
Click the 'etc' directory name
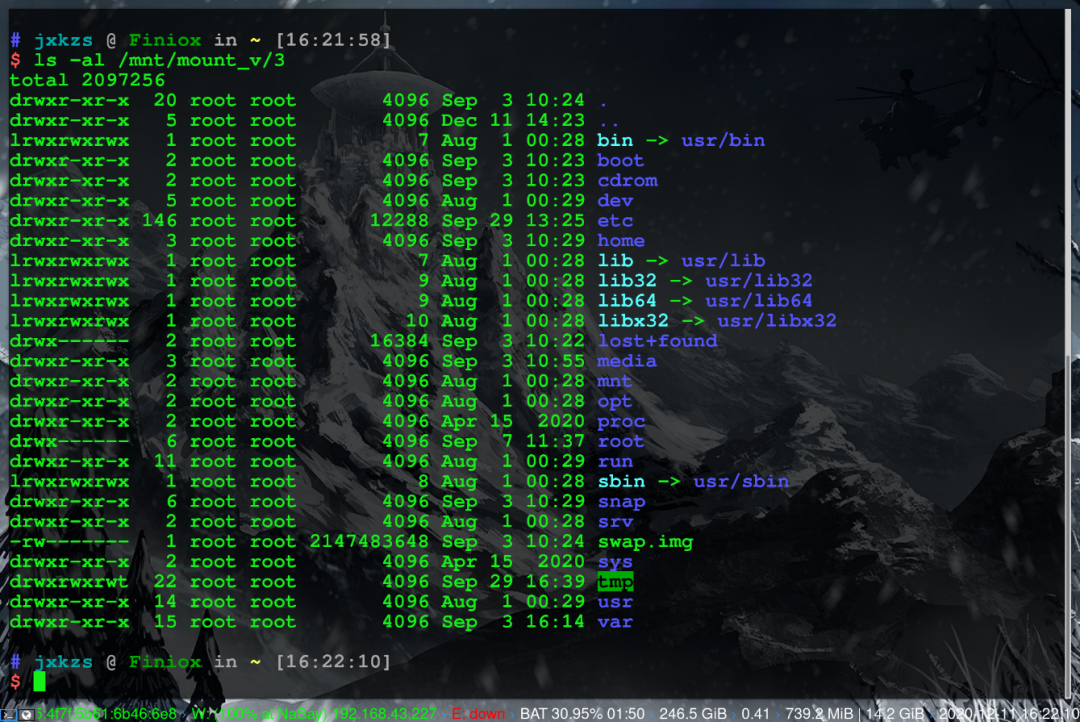pos(615,220)
